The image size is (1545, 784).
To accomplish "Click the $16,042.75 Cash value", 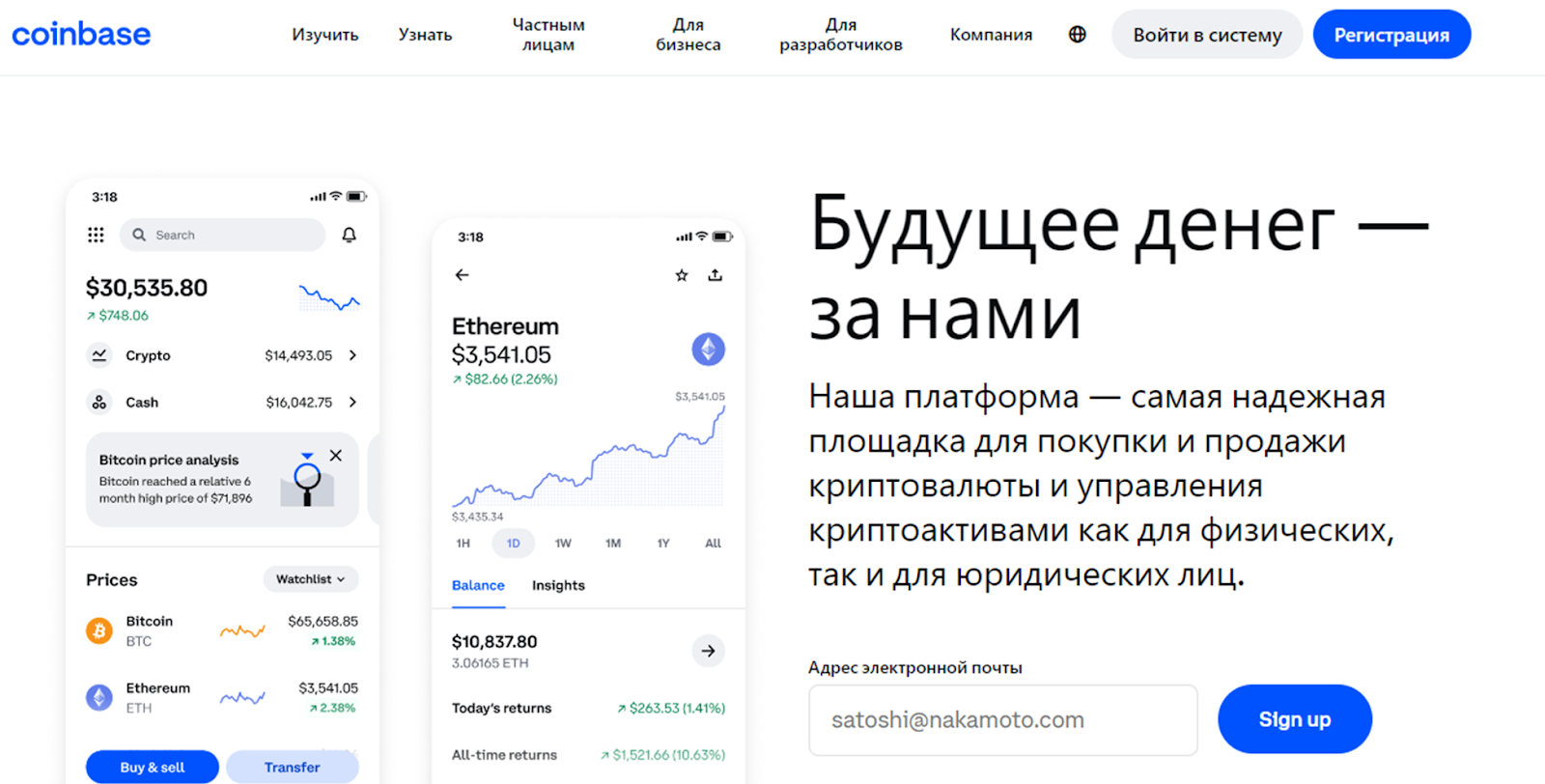I will click(x=299, y=402).
